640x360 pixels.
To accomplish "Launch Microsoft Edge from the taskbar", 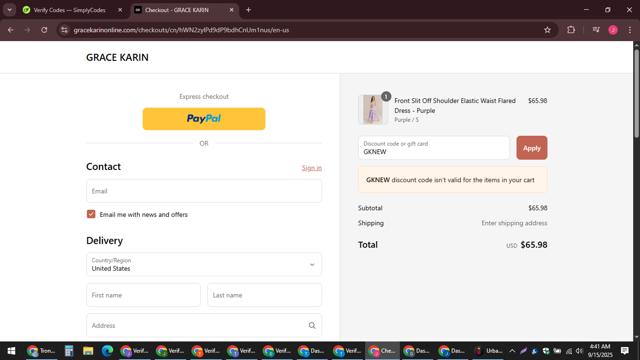I will [x=107, y=351].
